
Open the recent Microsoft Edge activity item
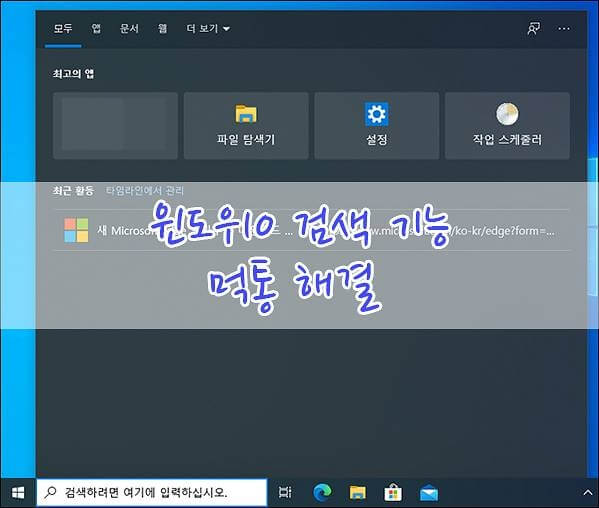311,230
